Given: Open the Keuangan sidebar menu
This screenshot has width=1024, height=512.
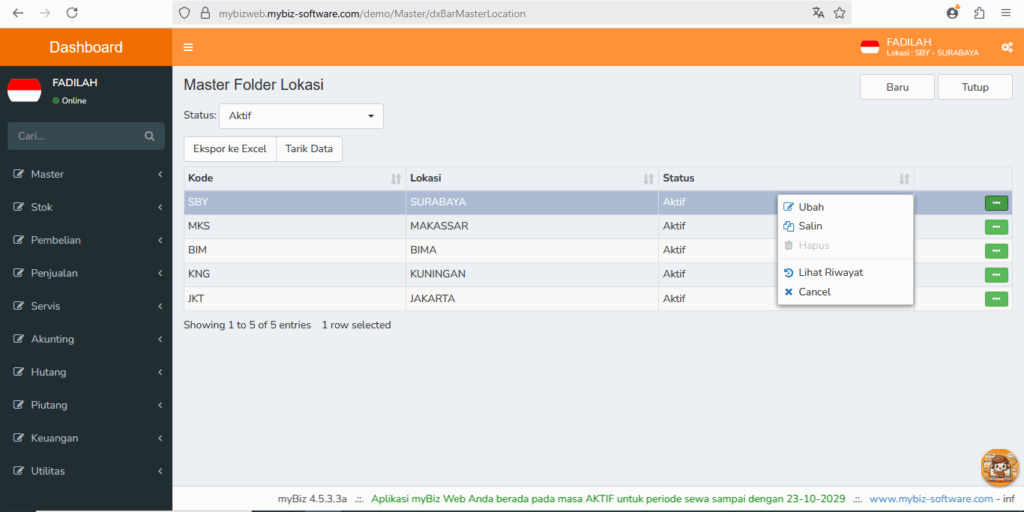Looking at the screenshot, I should pyautogui.click(x=86, y=438).
